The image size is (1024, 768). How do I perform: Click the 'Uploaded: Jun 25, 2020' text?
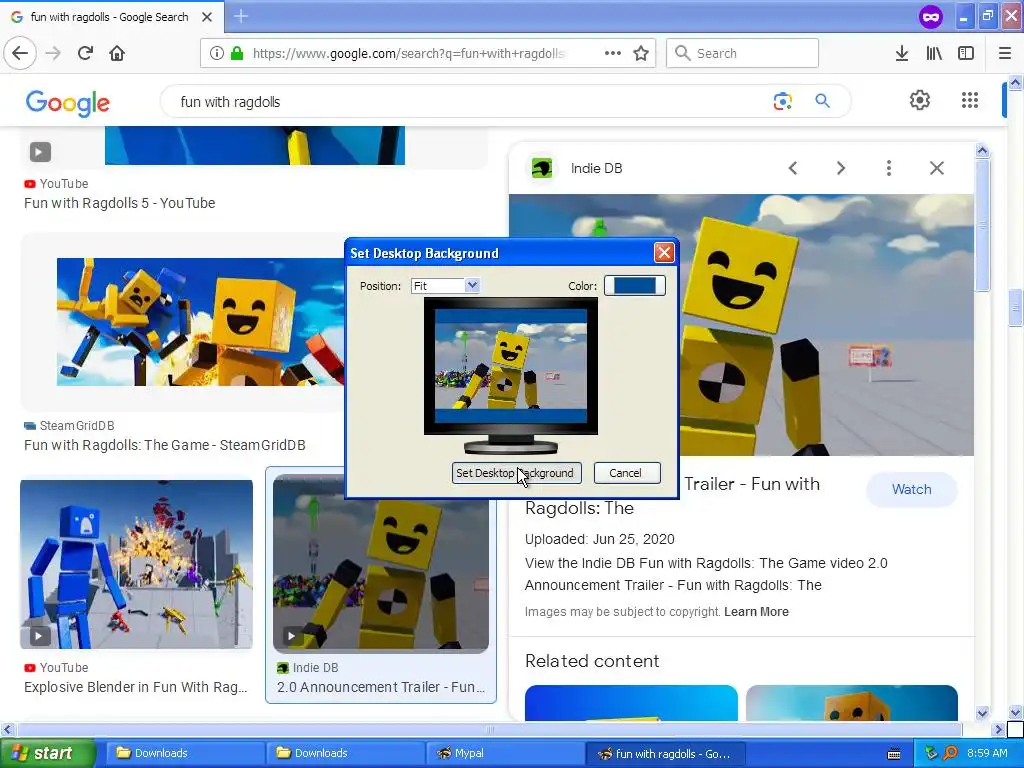point(600,539)
